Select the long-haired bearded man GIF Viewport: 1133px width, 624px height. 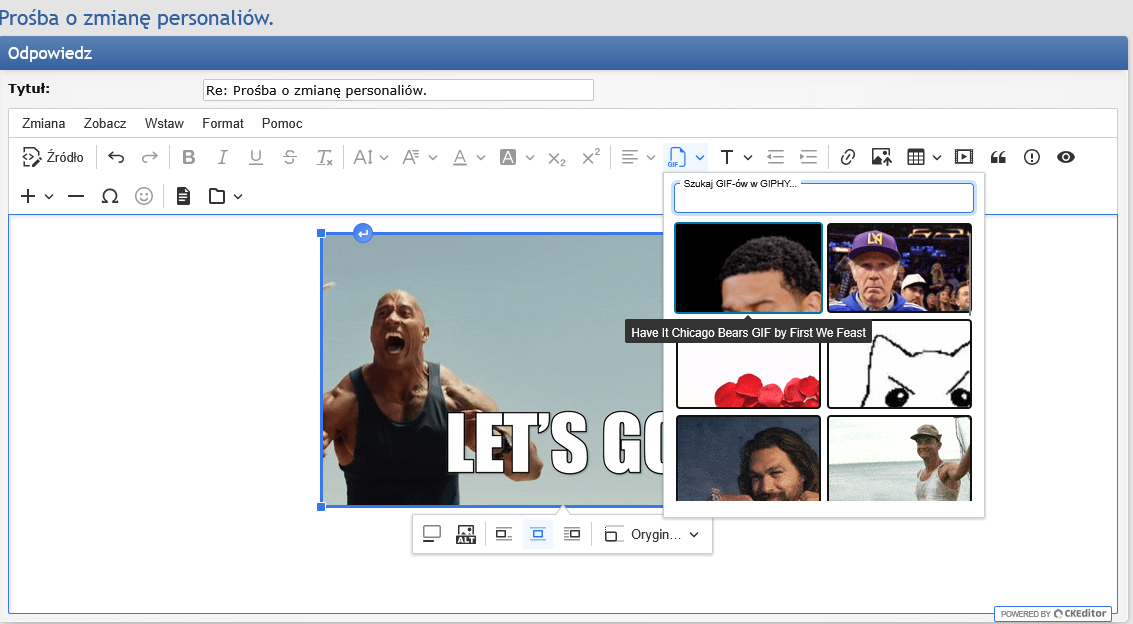[748, 458]
